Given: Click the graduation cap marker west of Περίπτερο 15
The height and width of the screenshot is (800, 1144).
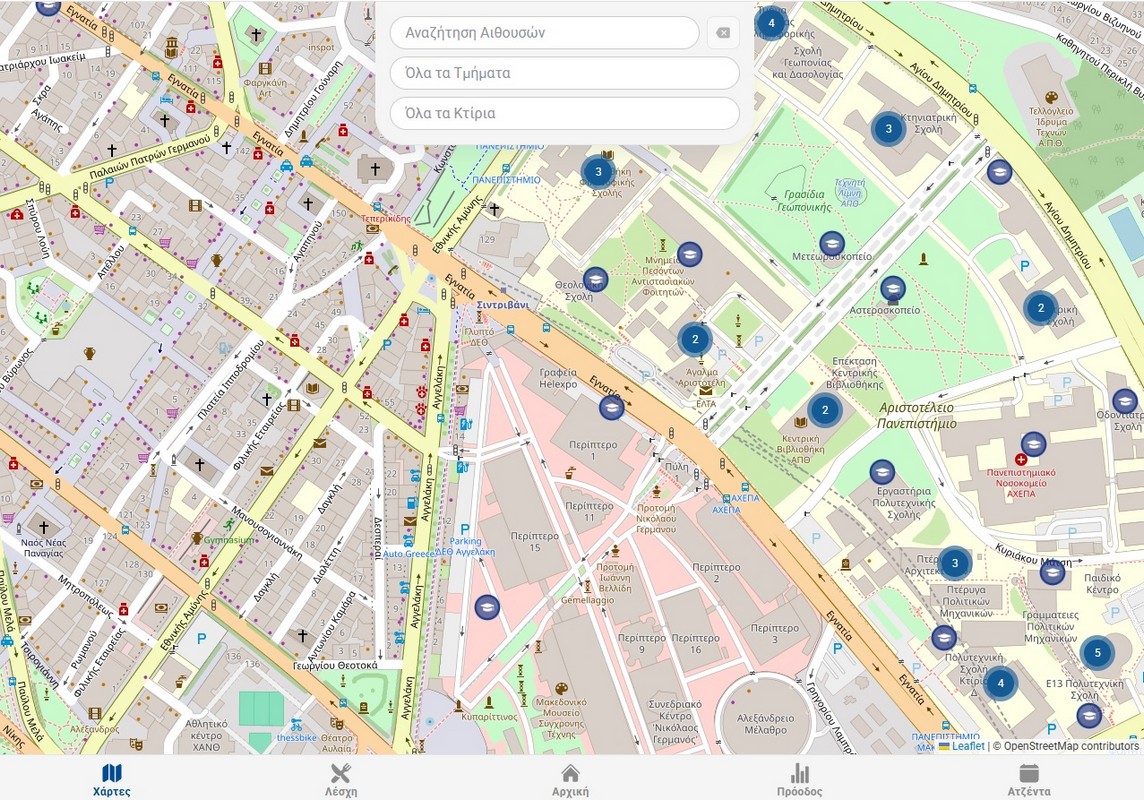Looking at the screenshot, I should click(x=487, y=607).
